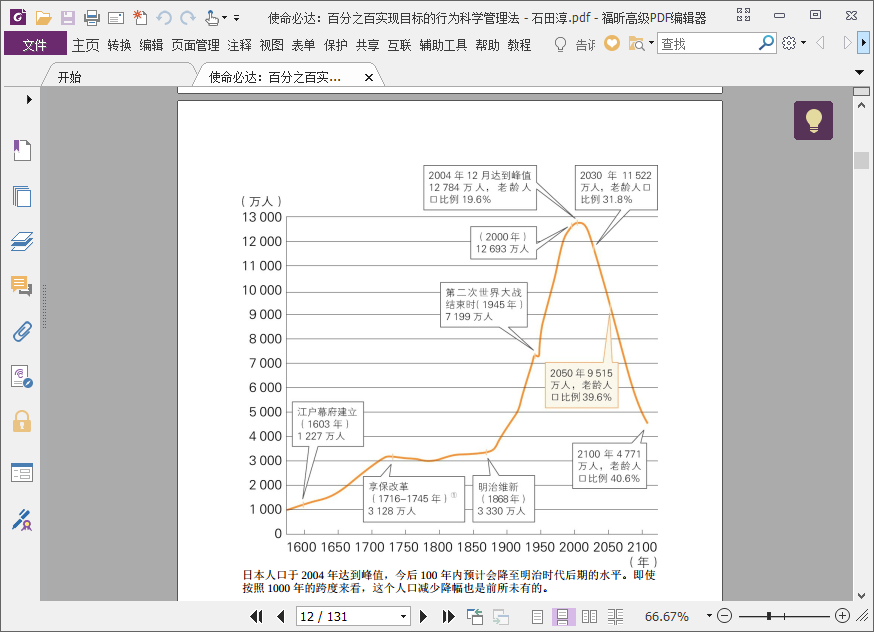The height and width of the screenshot is (632, 874).
Task: Open the pen and ribbon certificate panel
Action: click(22, 519)
